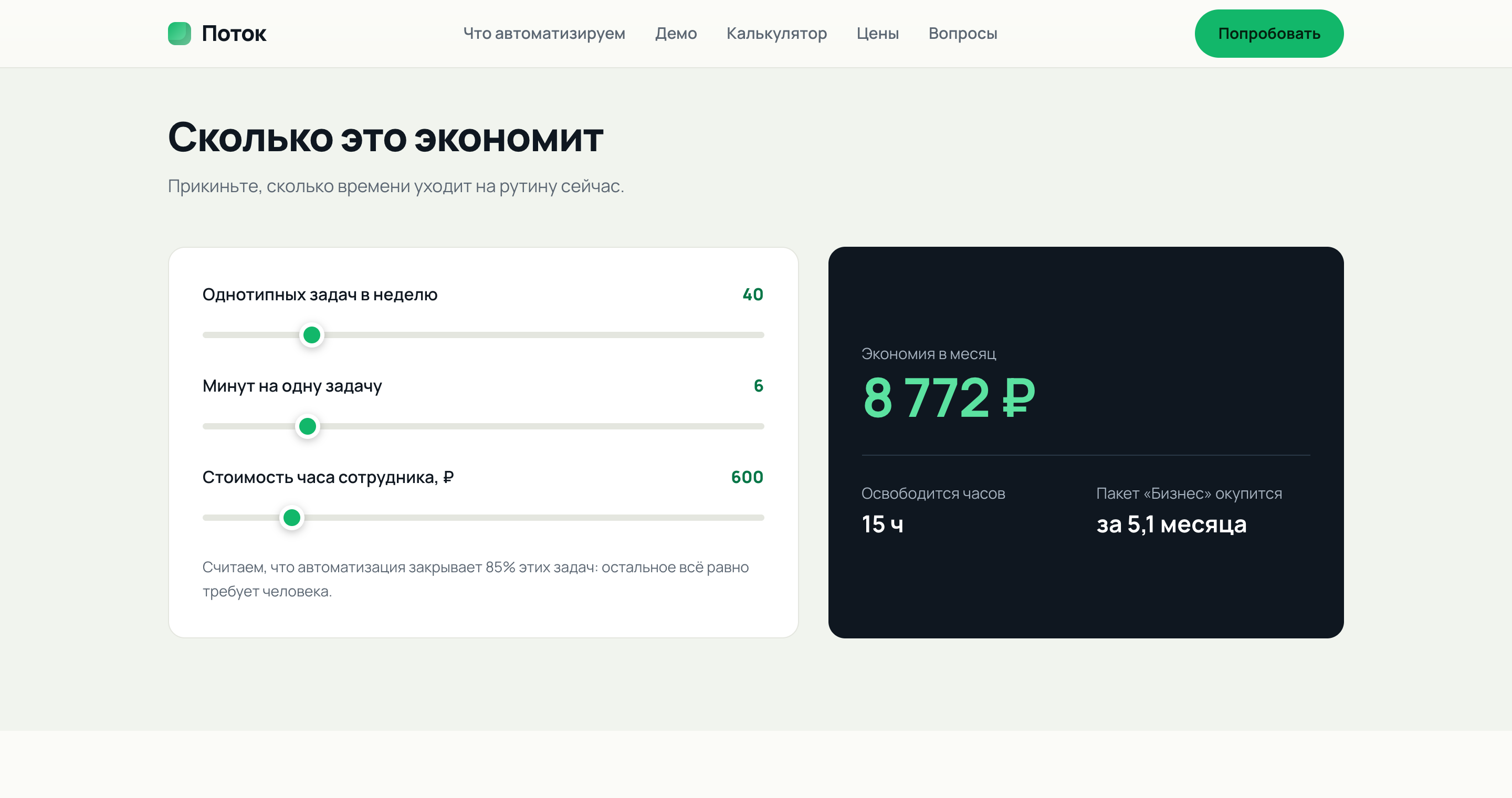
Task: Click the value 6 for minutes per task
Action: pos(758,385)
